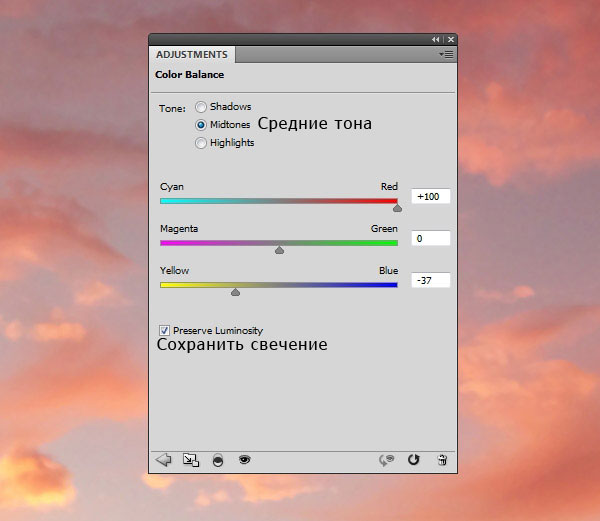The image size is (600, 521).
Task: Click the Red label
Action: click(389, 186)
